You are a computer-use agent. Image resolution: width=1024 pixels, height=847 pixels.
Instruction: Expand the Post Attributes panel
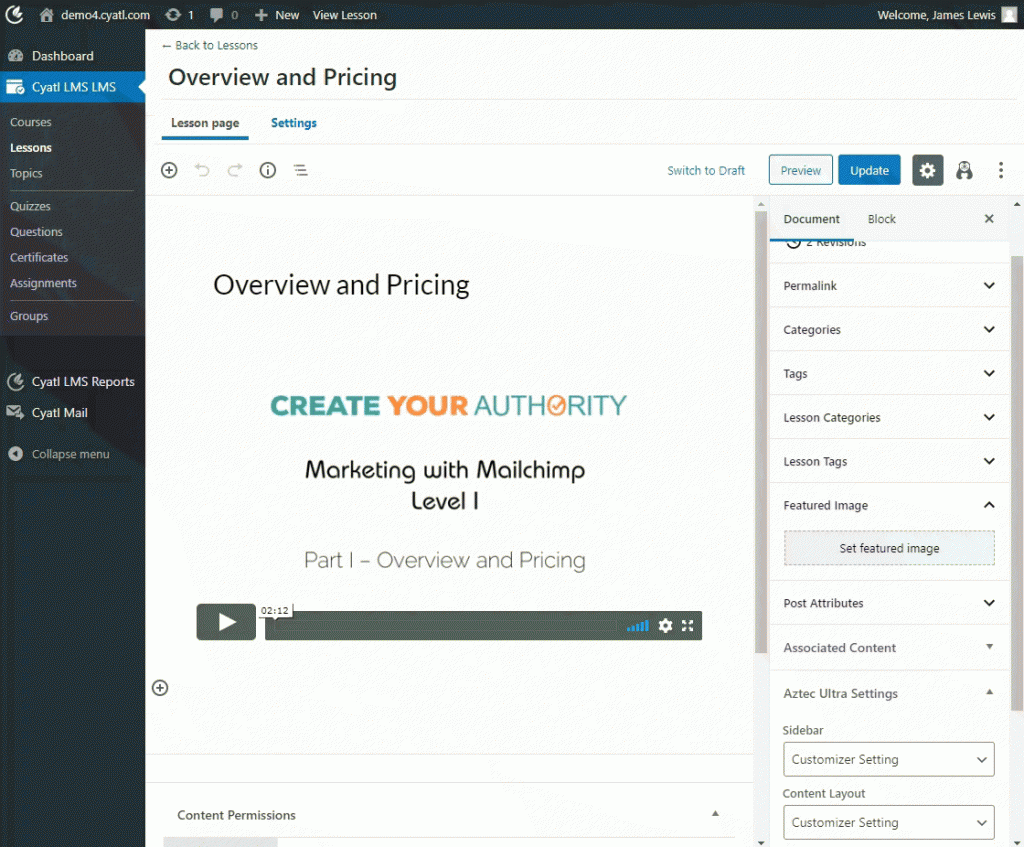coord(889,603)
